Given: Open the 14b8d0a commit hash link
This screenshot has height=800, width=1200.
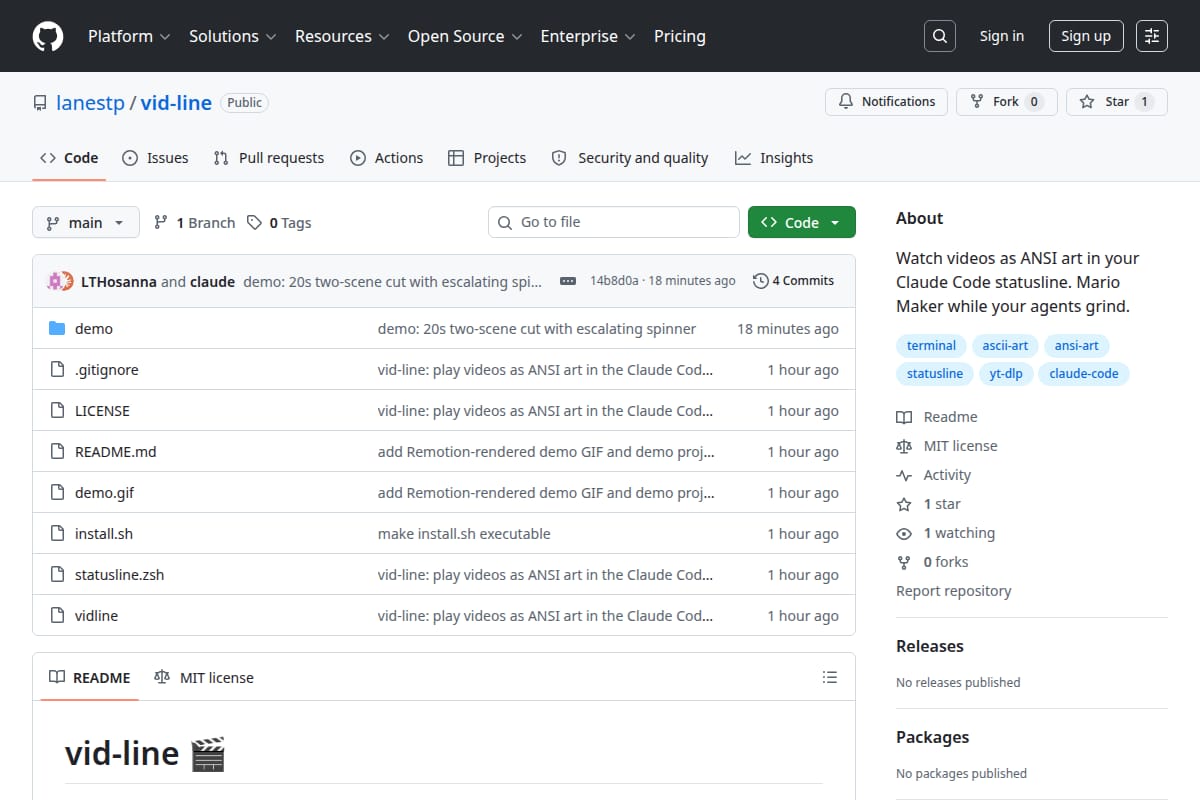Looking at the screenshot, I should pos(613,281).
